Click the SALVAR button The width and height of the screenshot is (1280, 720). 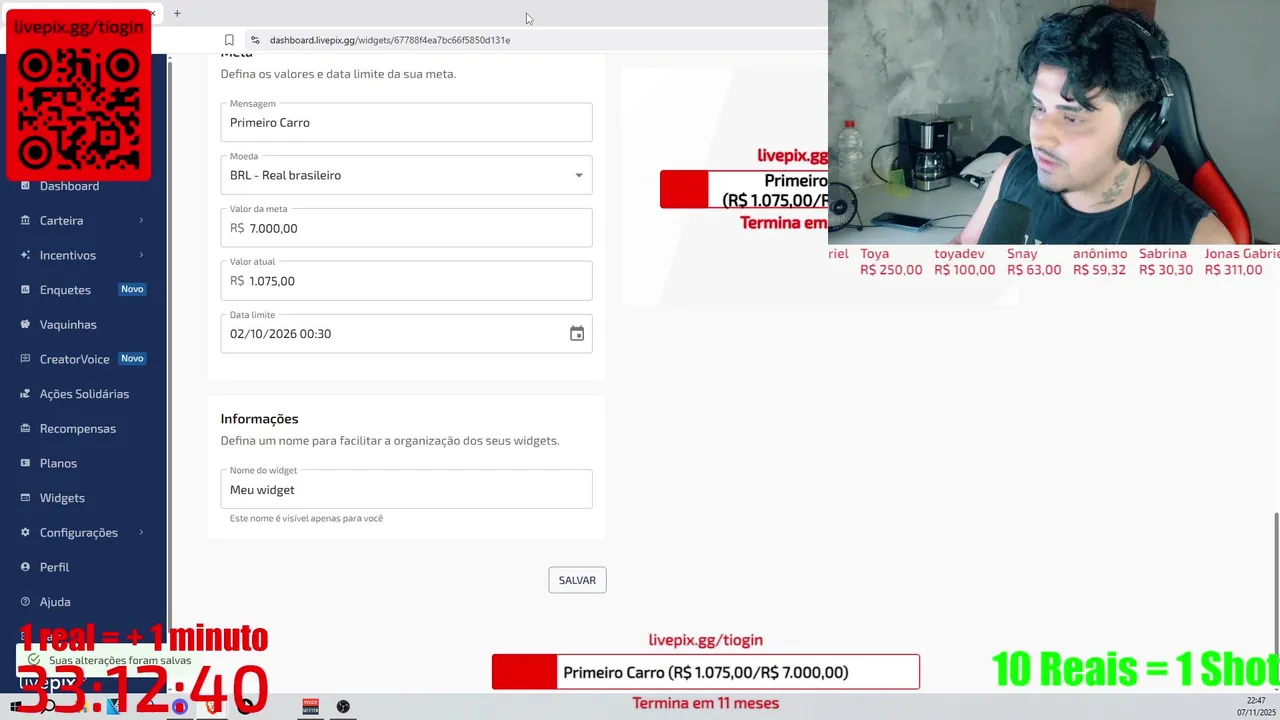577,580
